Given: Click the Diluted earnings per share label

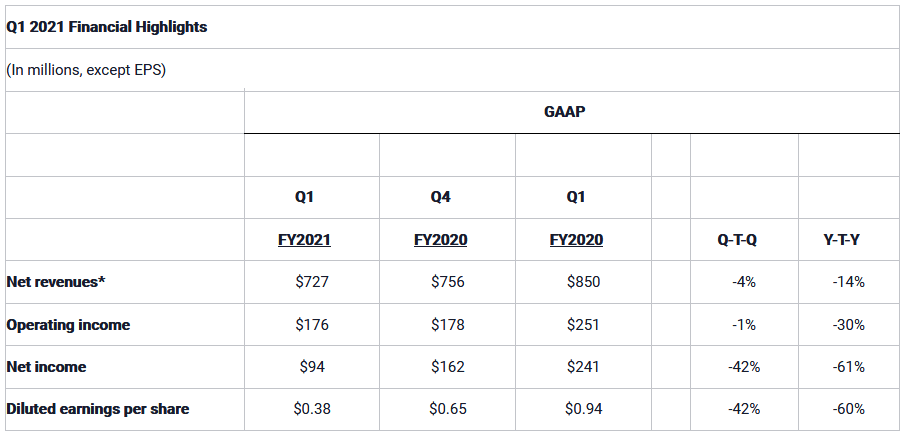Looking at the screenshot, I should point(98,409).
